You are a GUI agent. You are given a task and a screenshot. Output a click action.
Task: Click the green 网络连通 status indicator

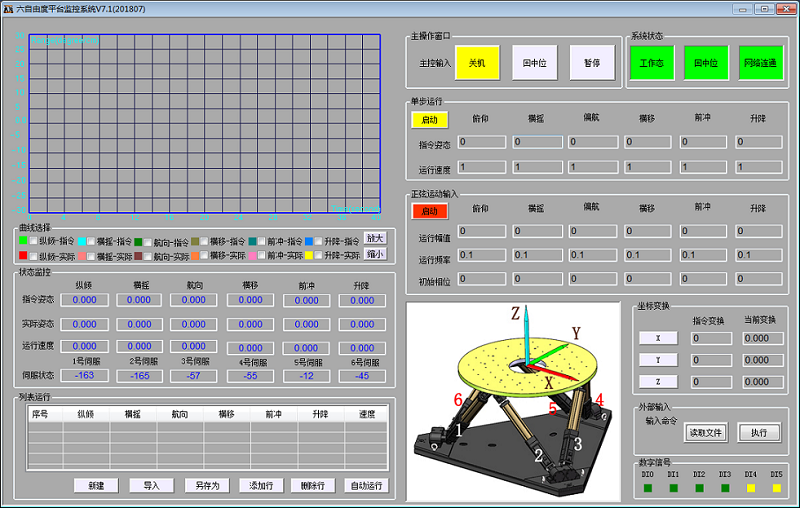pyautogui.click(x=760, y=62)
